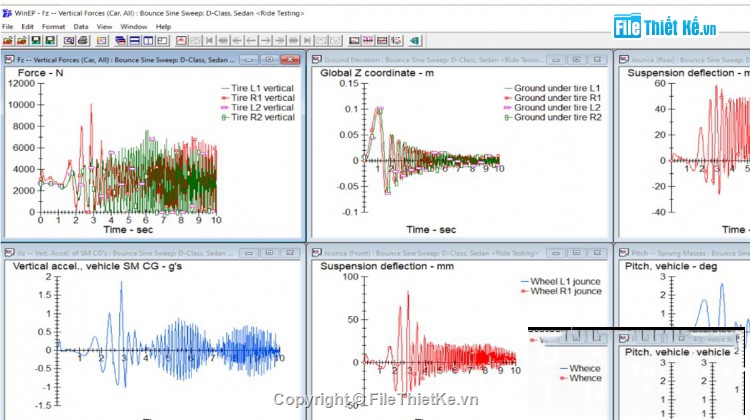Select the Fz Vertical Forces window title bar
Viewport: 750px width, 420px height.
(x=152, y=60)
